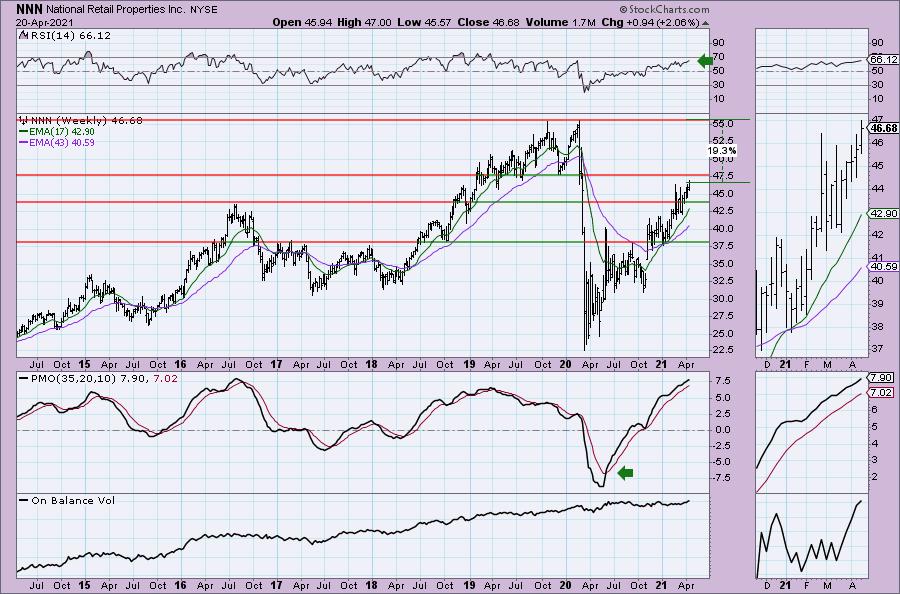
Task: Click the Open 45.94 value
Action: 301,22
